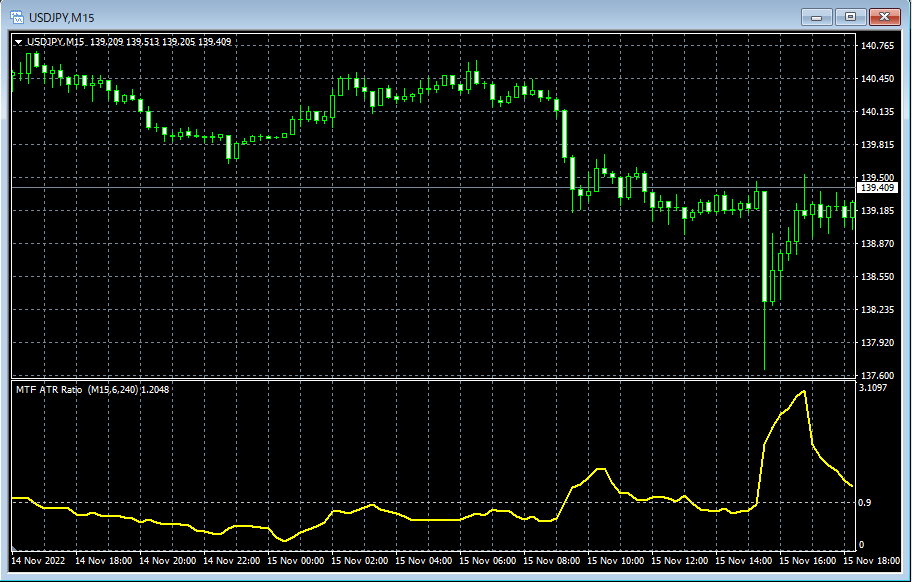Click the 0.9 indicator level label
The image size is (913, 582).
[x=865, y=502]
